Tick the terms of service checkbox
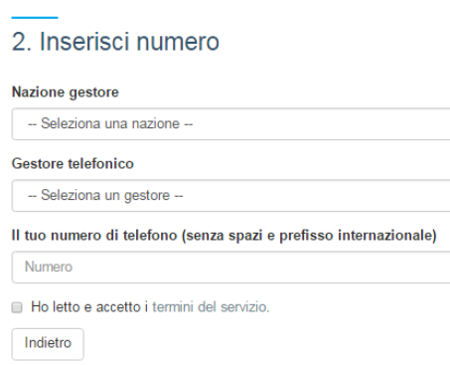Screen dimensions: 450x365 pos(17,307)
